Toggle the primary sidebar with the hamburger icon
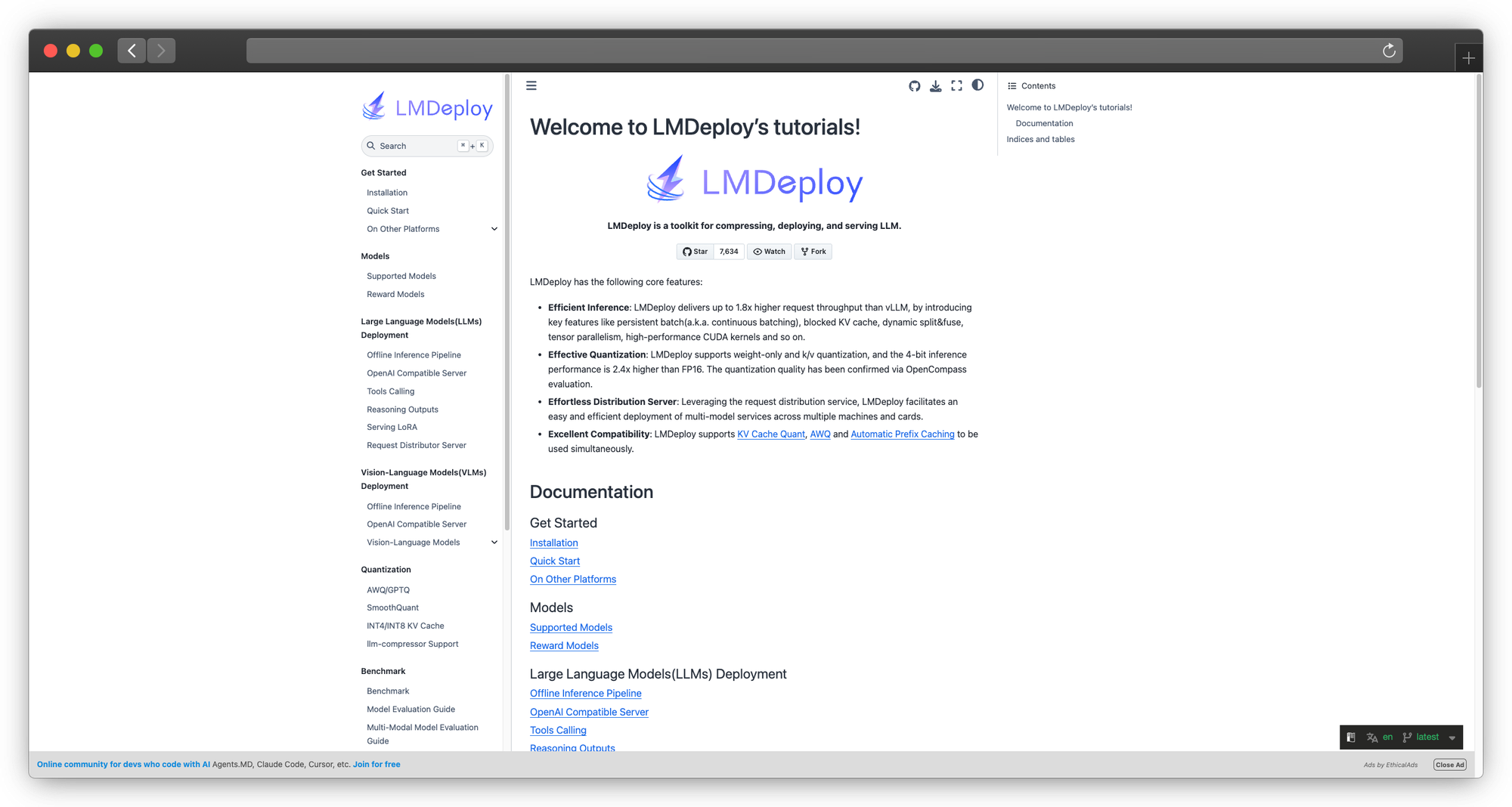The width and height of the screenshot is (1512, 807). [x=531, y=85]
